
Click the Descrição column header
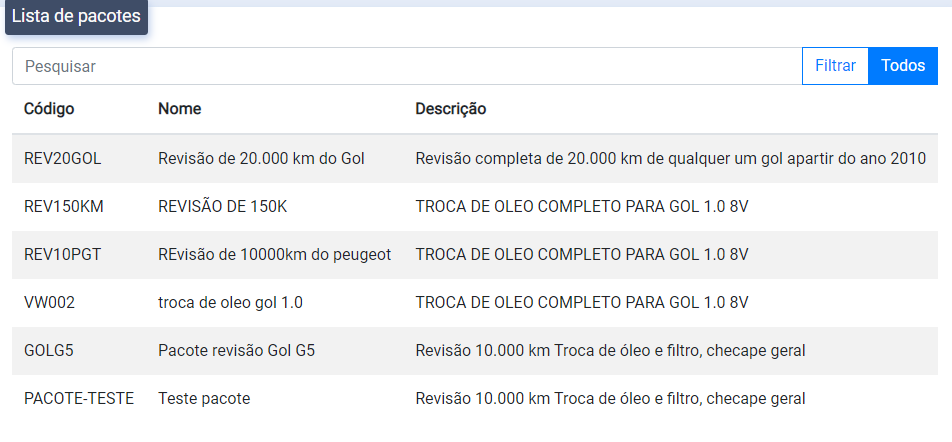point(451,109)
